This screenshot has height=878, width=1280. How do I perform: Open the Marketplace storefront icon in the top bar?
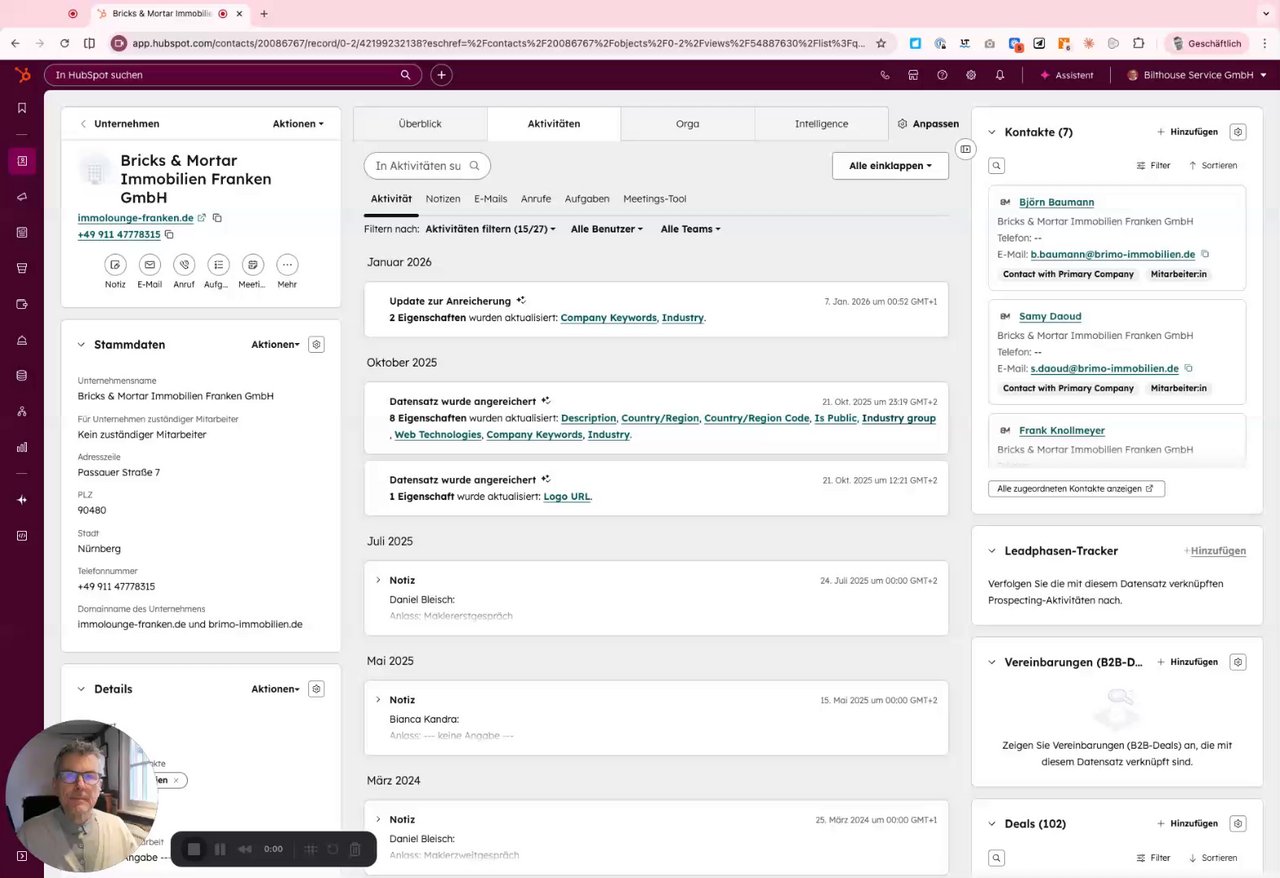point(913,75)
